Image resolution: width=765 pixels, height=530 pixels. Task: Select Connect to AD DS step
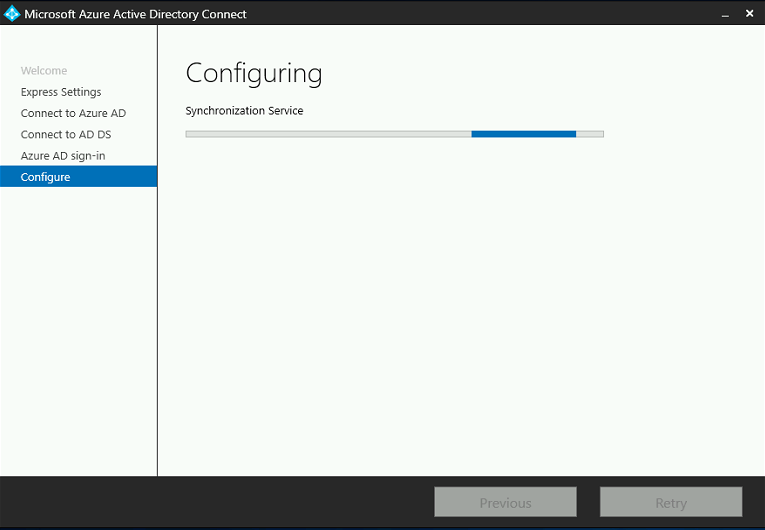66,135
